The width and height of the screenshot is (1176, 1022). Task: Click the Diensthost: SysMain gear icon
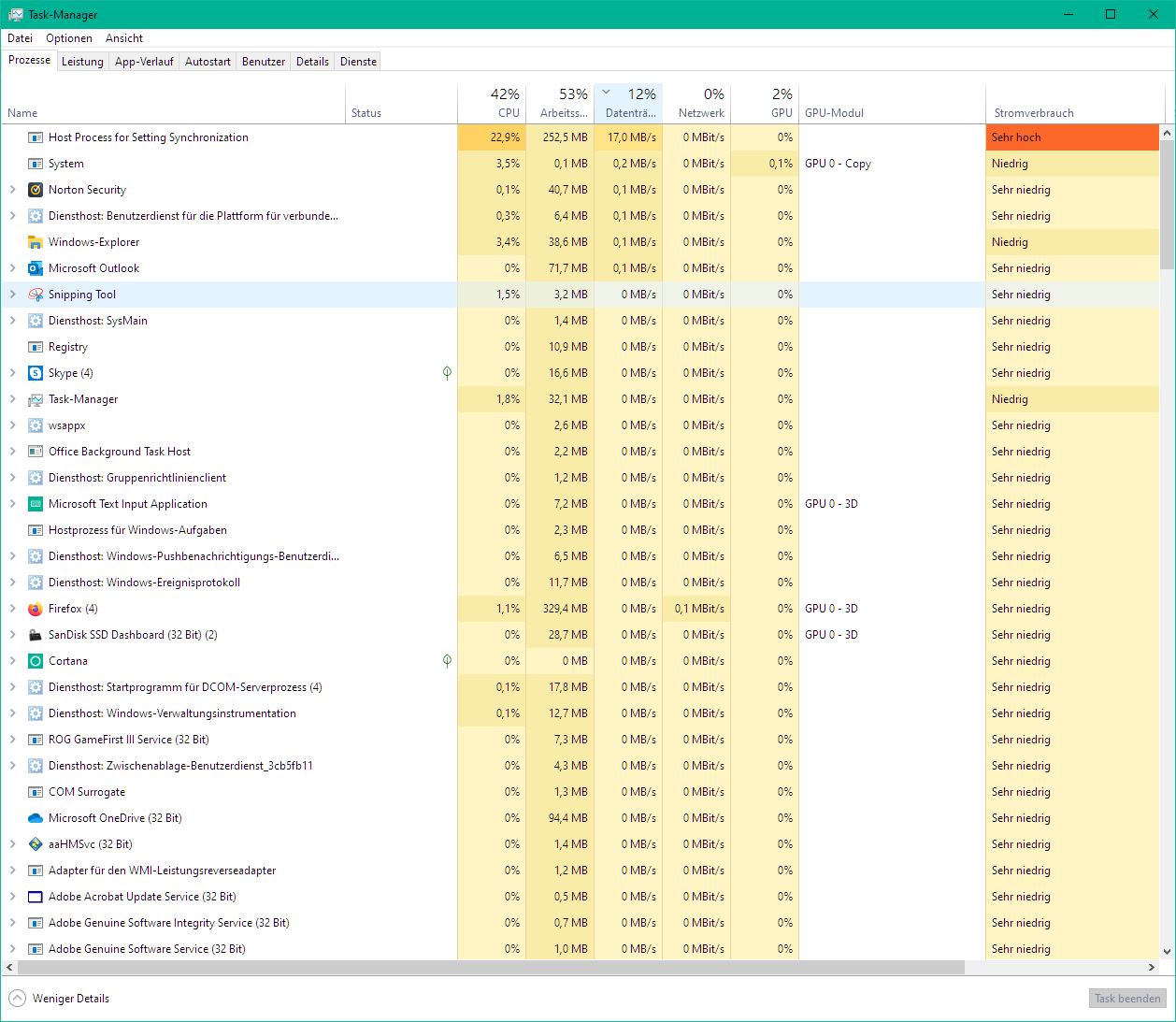(36, 321)
